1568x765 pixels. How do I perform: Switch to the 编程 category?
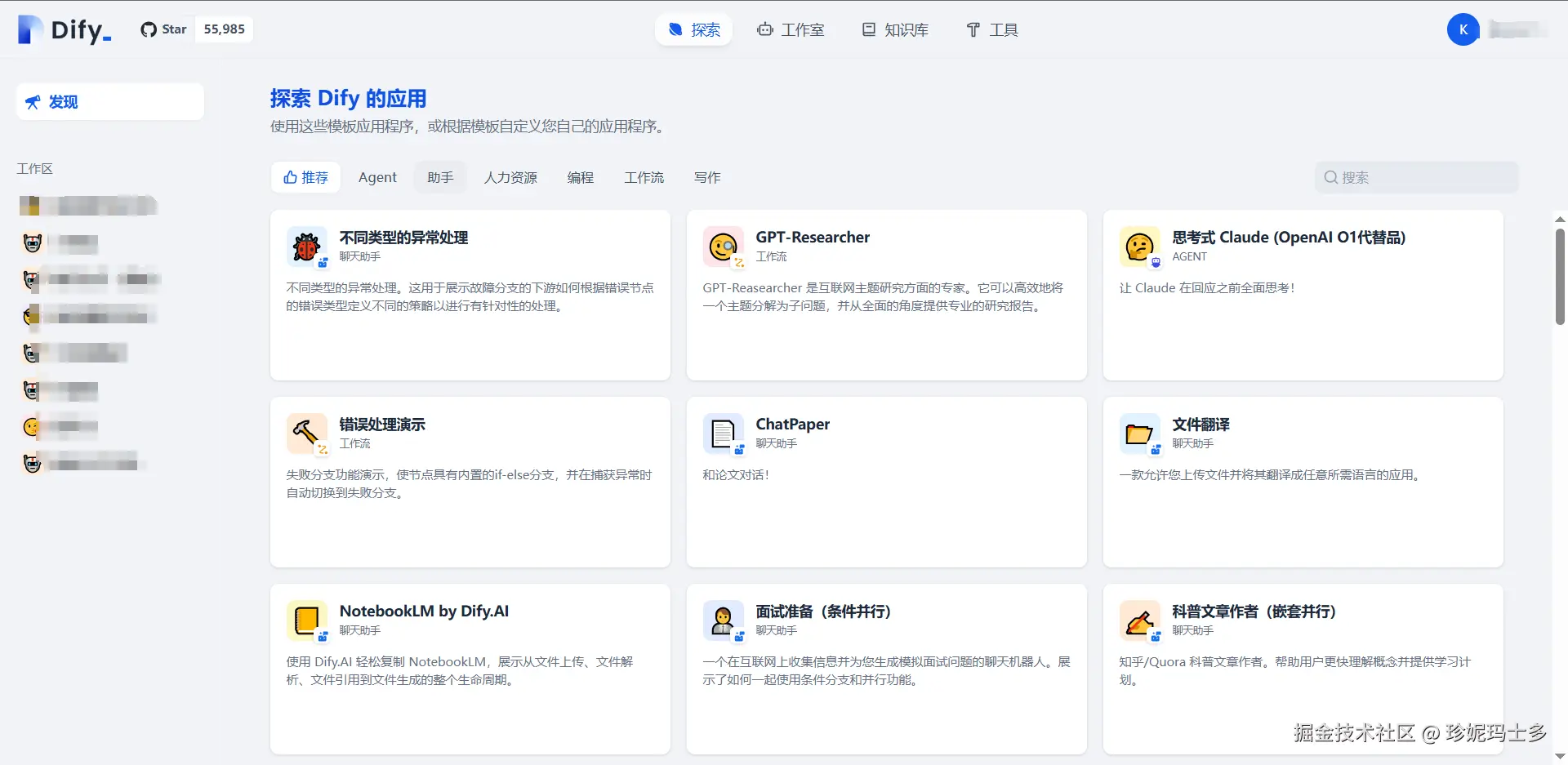pyautogui.click(x=581, y=177)
